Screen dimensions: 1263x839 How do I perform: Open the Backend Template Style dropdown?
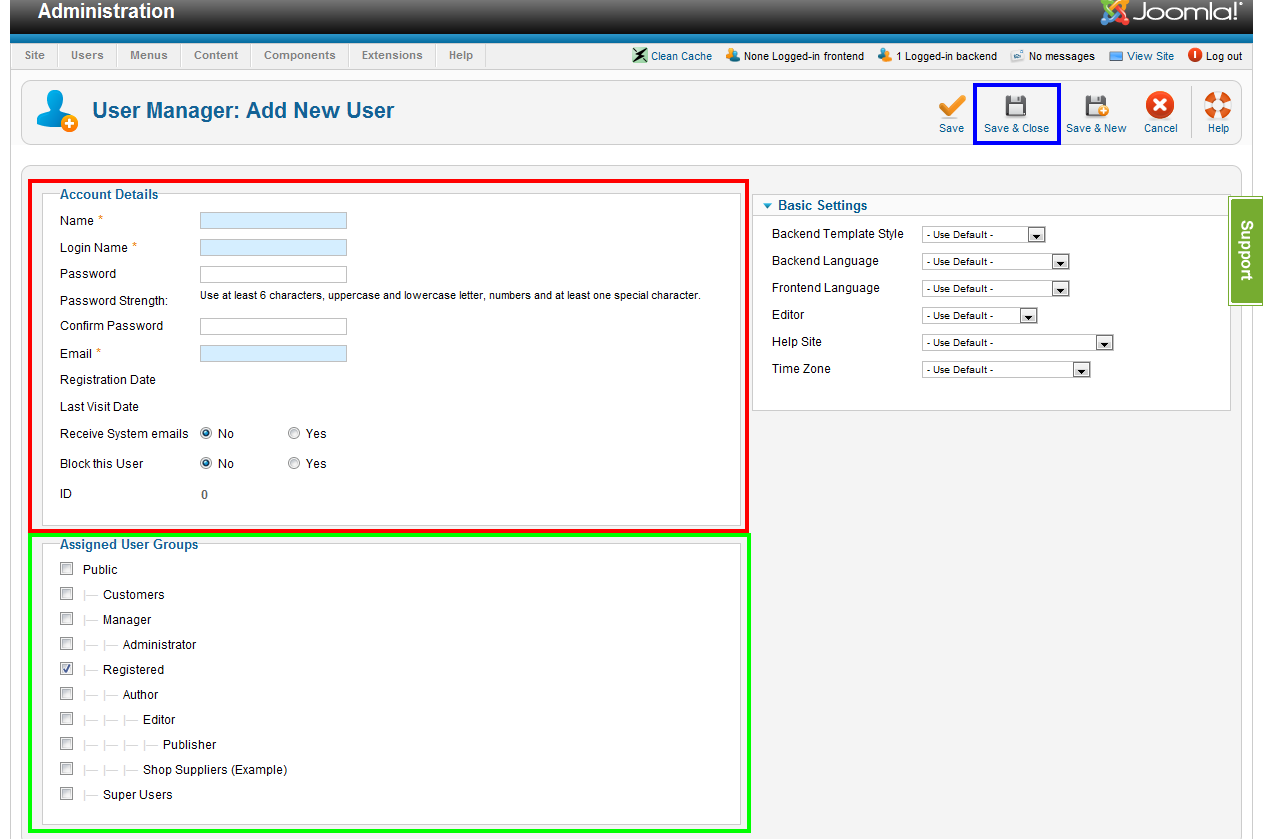(x=984, y=235)
